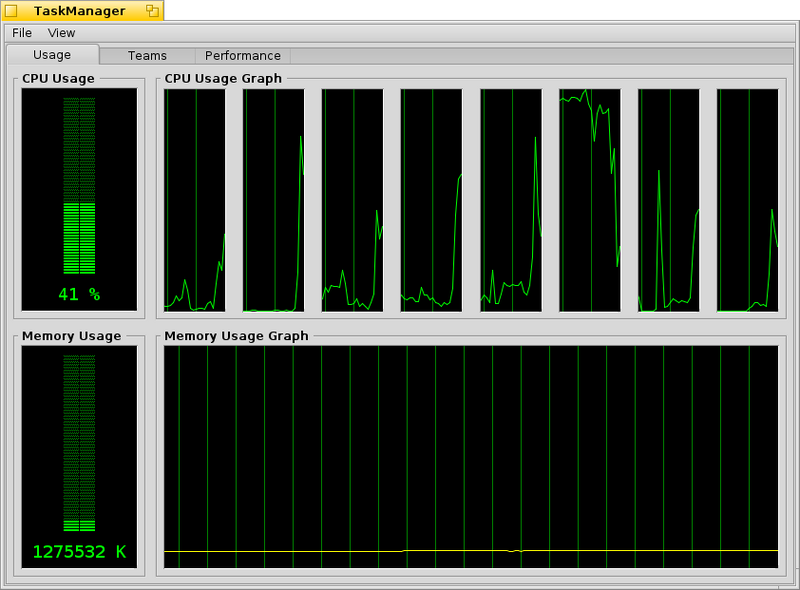The width and height of the screenshot is (800, 590).
Task: Click the 41 % CPU readout
Action: click(79, 294)
